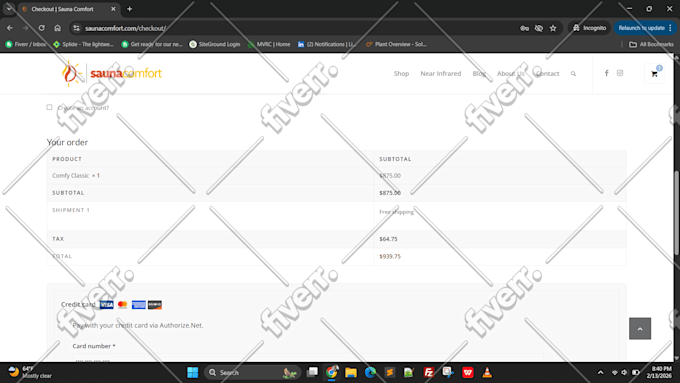The width and height of the screenshot is (680, 383).
Task: Open Plant Overview bookmark
Action: point(396,44)
